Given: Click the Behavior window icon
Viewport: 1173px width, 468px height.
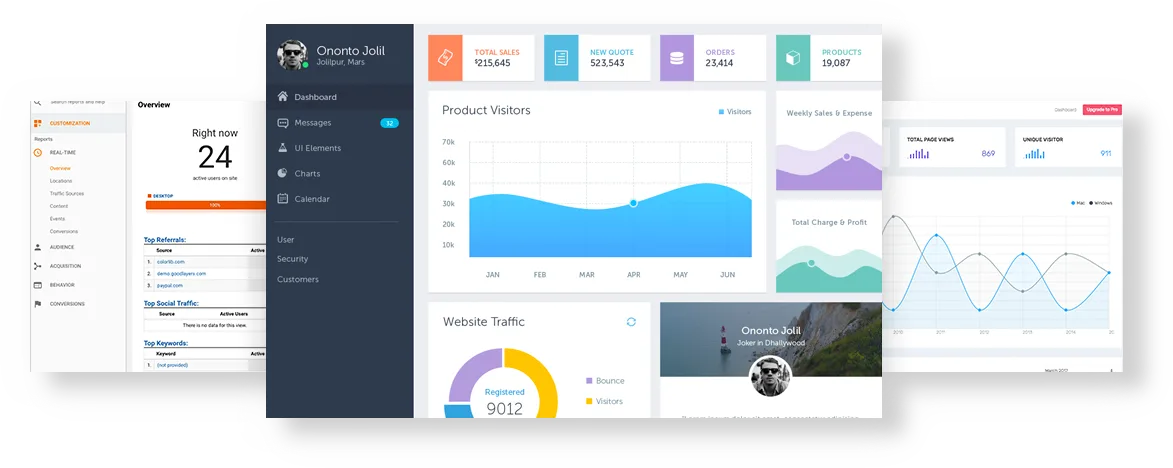Looking at the screenshot, I should pyautogui.click(x=37, y=285).
